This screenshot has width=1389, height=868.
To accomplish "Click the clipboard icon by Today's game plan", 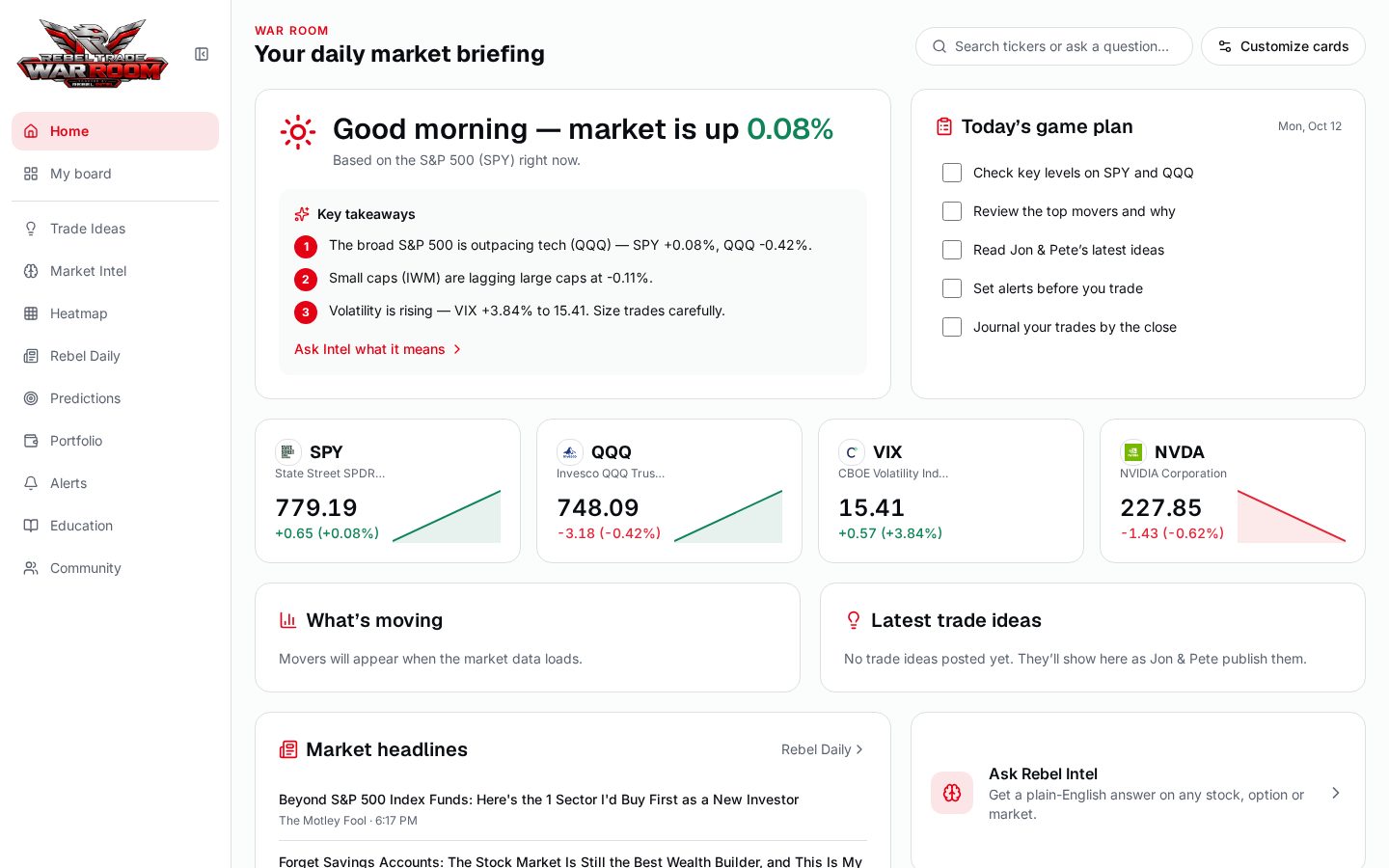I will [x=944, y=126].
